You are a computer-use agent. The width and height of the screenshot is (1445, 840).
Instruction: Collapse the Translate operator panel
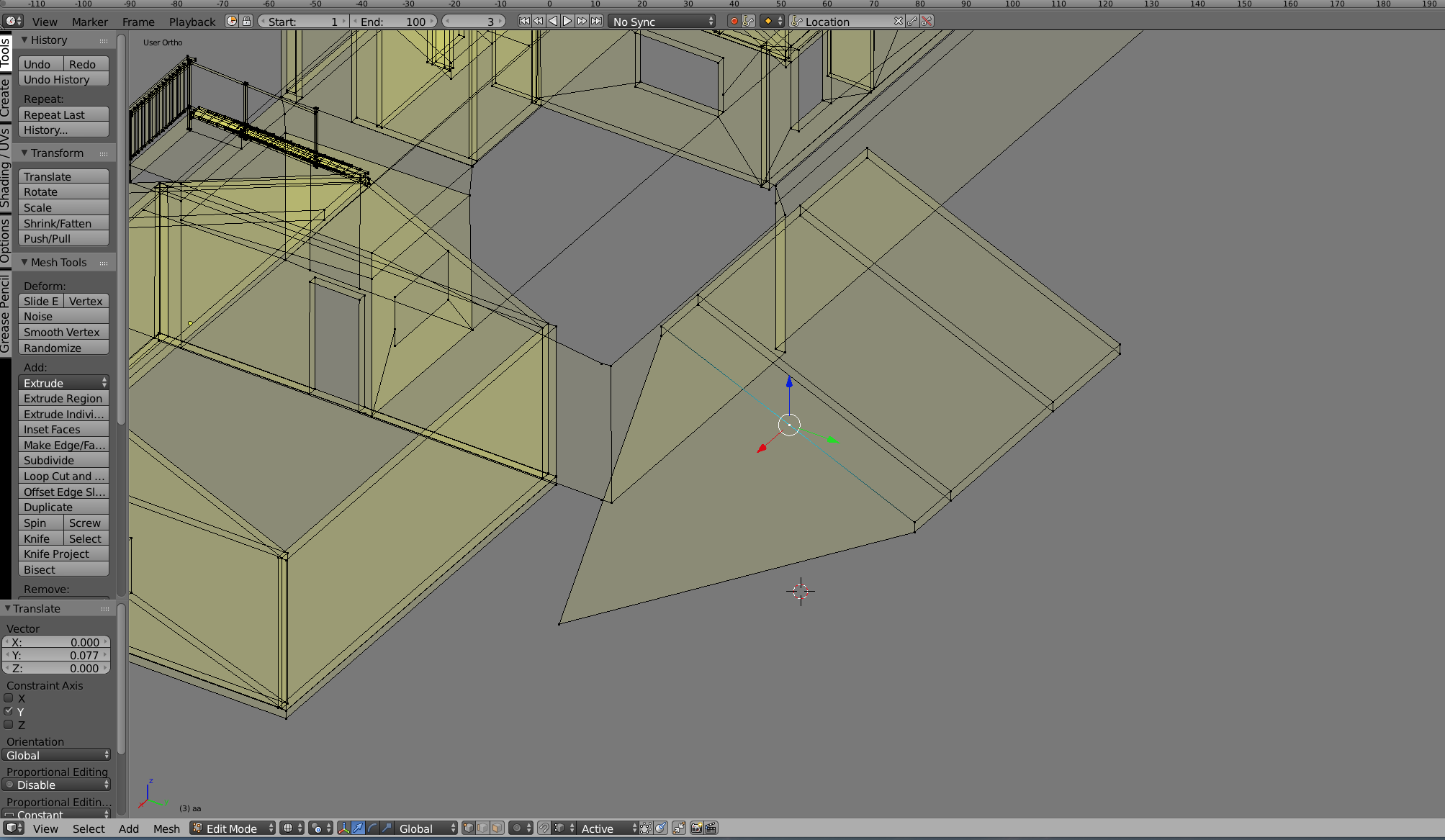(x=7, y=609)
